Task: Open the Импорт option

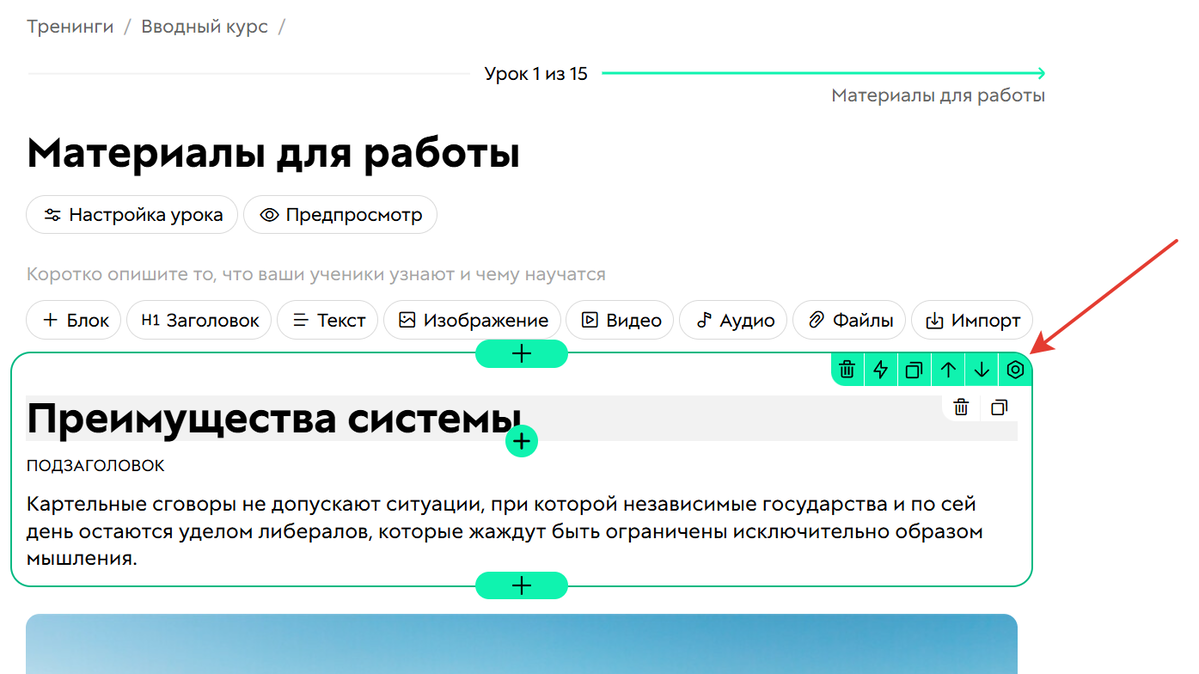Action: coord(972,321)
